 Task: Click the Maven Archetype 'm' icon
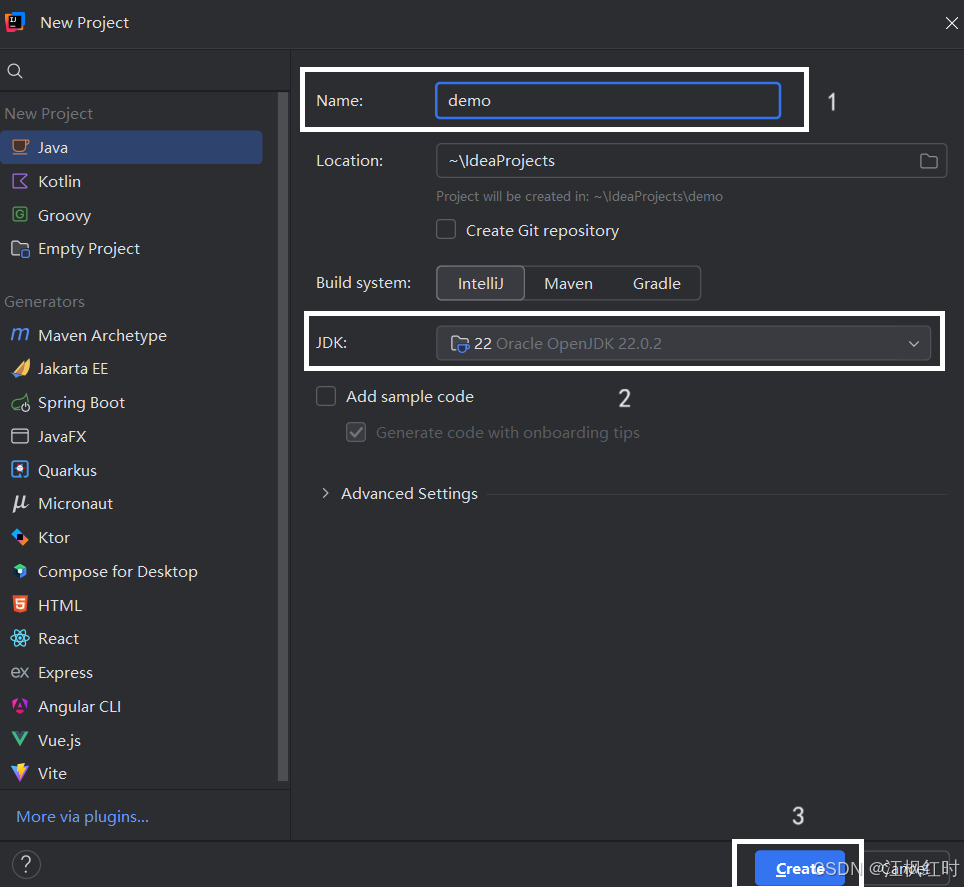(x=20, y=334)
